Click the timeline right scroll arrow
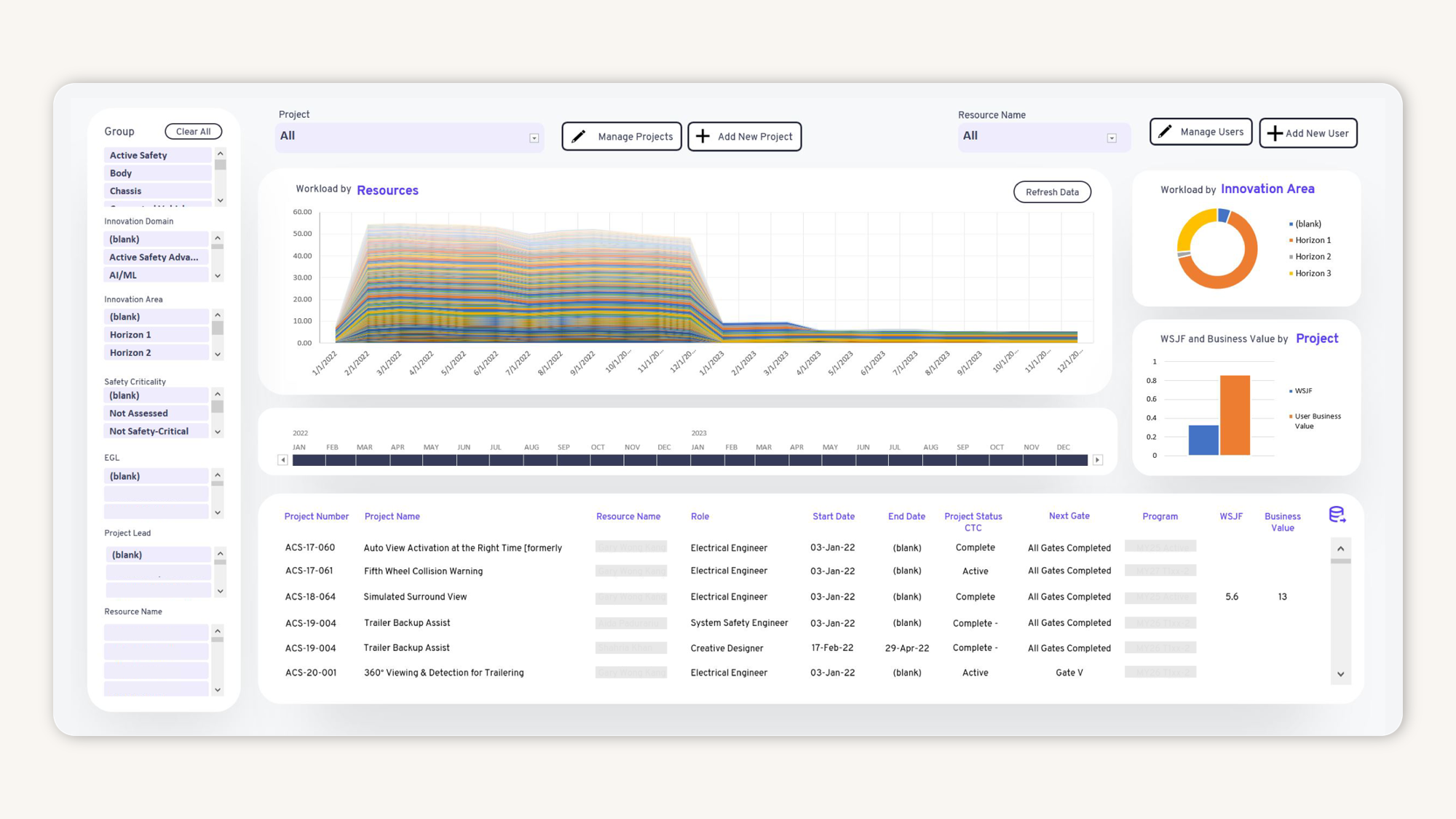Viewport: 1456px width, 819px height. pyautogui.click(x=1098, y=460)
